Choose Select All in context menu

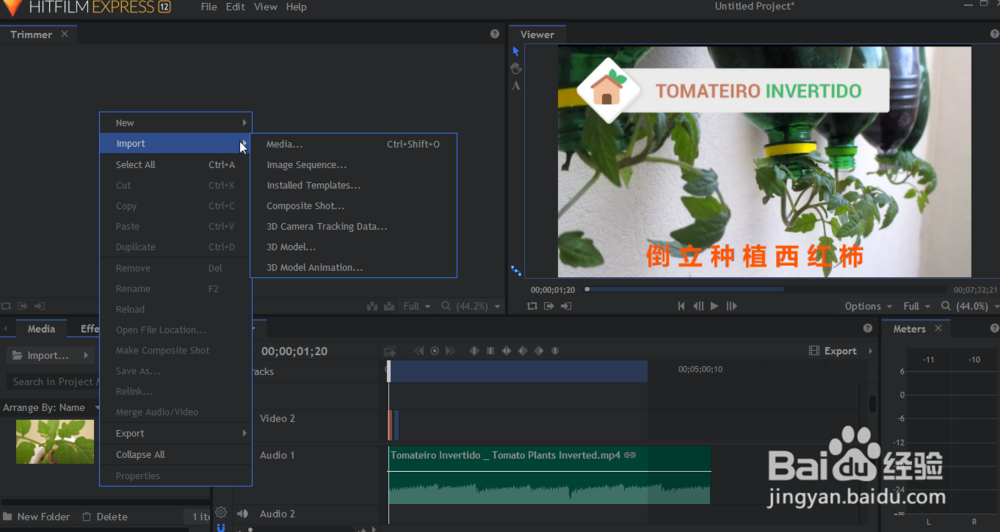pos(175,165)
